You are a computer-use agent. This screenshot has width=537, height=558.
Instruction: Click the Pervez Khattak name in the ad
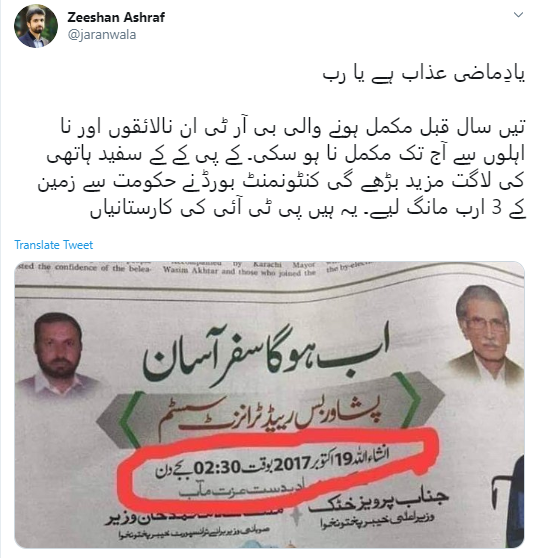point(381,501)
